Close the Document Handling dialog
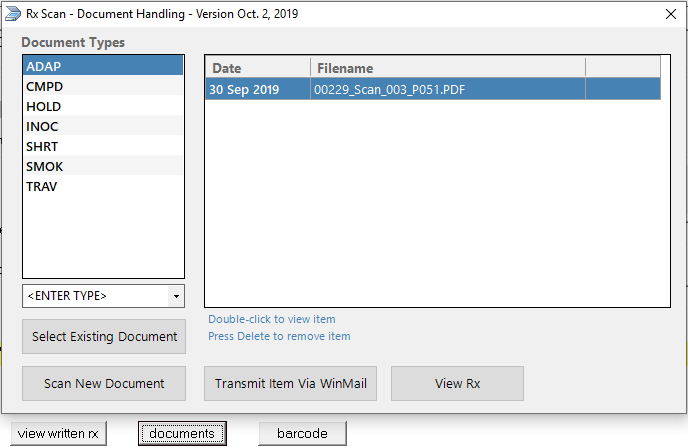 pyautogui.click(x=670, y=15)
